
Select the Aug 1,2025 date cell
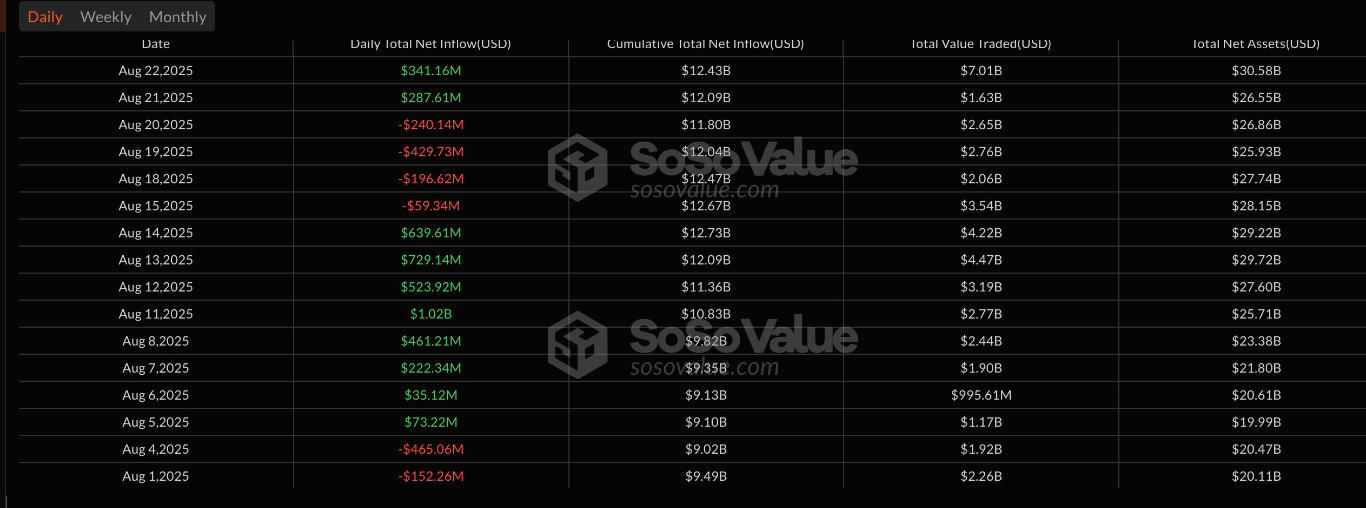156,476
